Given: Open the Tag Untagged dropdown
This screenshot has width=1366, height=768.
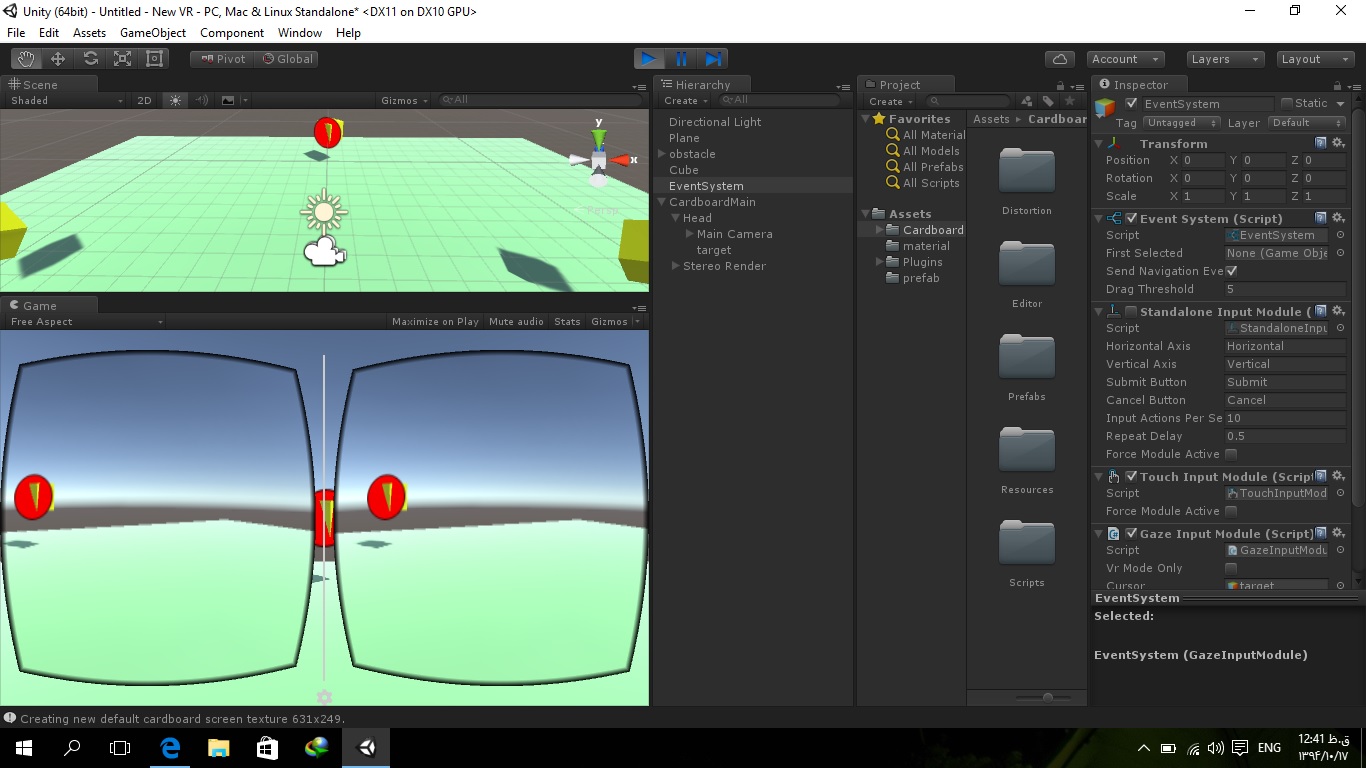Looking at the screenshot, I should click(1180, 123).
